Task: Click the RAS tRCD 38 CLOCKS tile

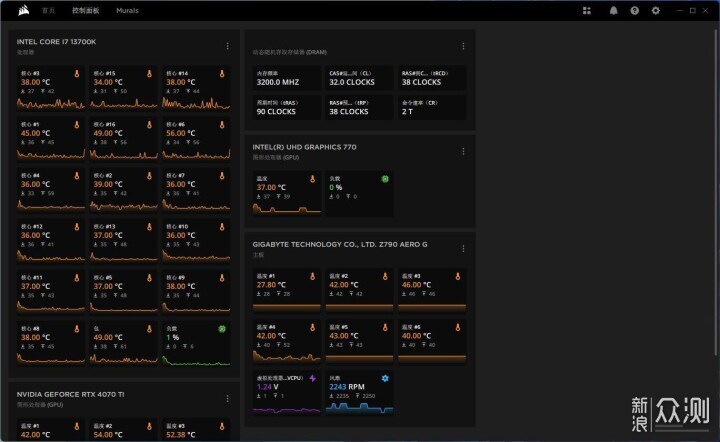Action: pos(432,78)
